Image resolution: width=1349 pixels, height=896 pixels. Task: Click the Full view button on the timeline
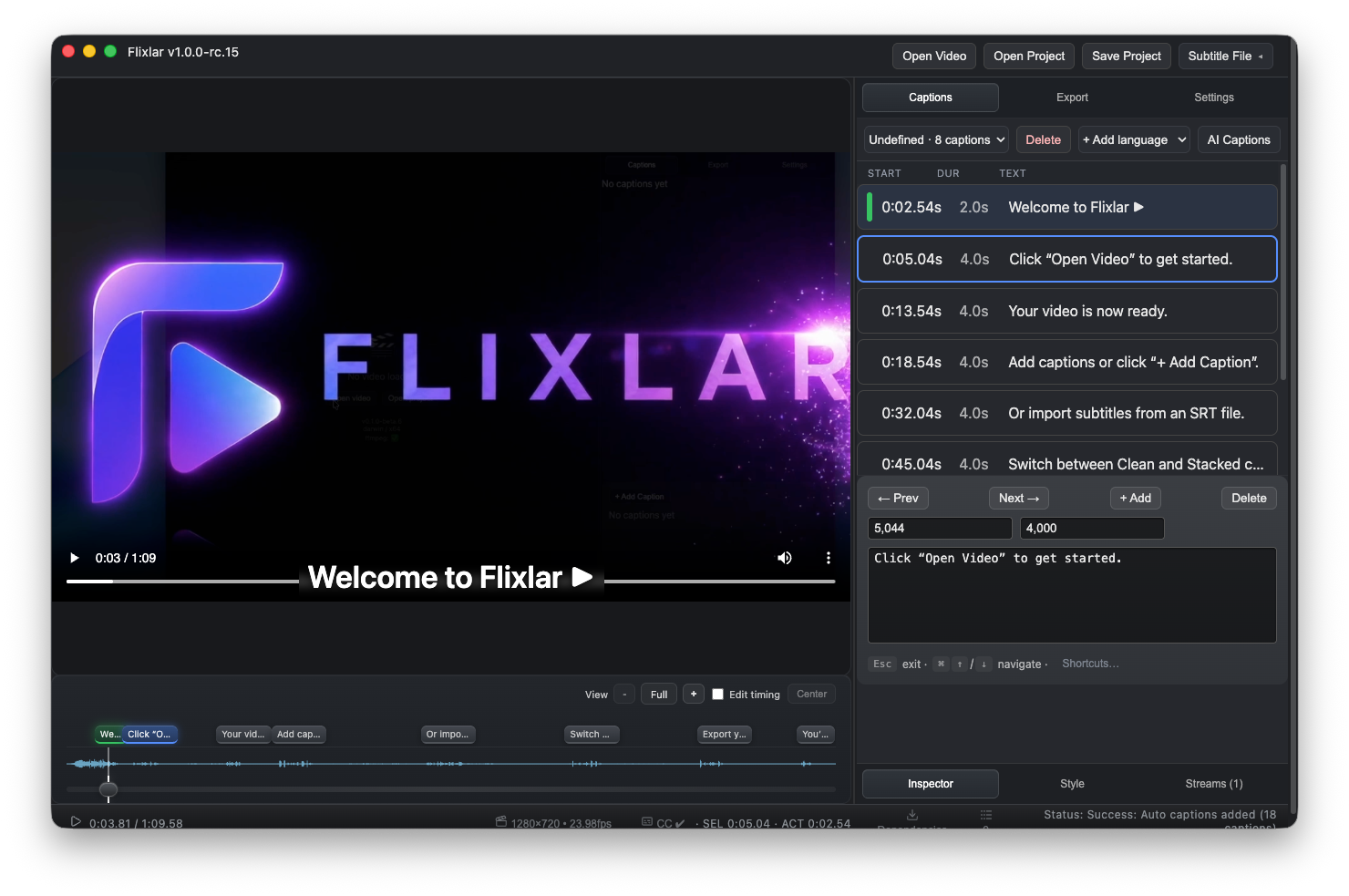(x=659, y=695)
